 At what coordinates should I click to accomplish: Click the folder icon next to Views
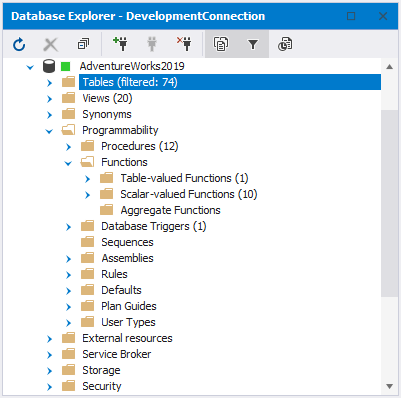coord(69,98)
